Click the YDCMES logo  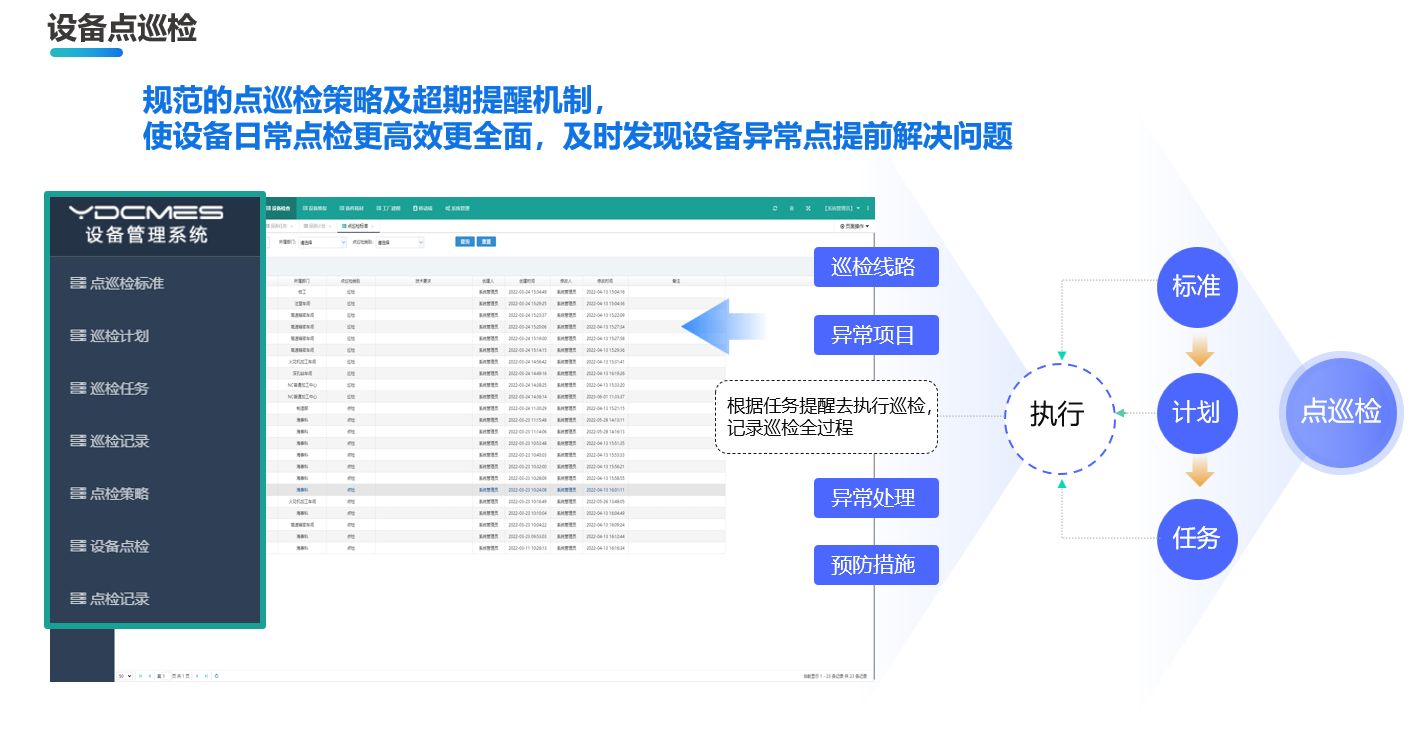pyautogui.click(x=146, y=211)
